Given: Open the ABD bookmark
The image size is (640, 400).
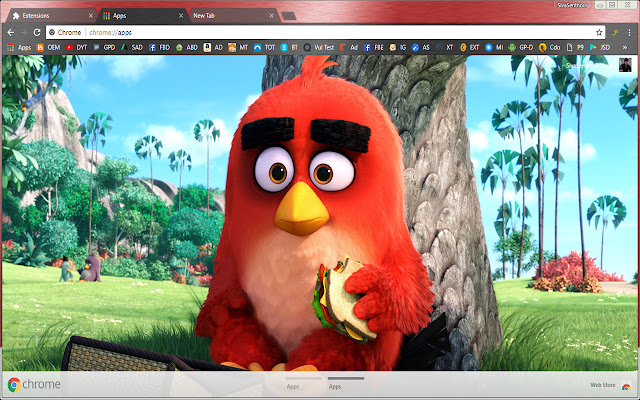Looking at the screenshot, I should (x=187, y=47).
